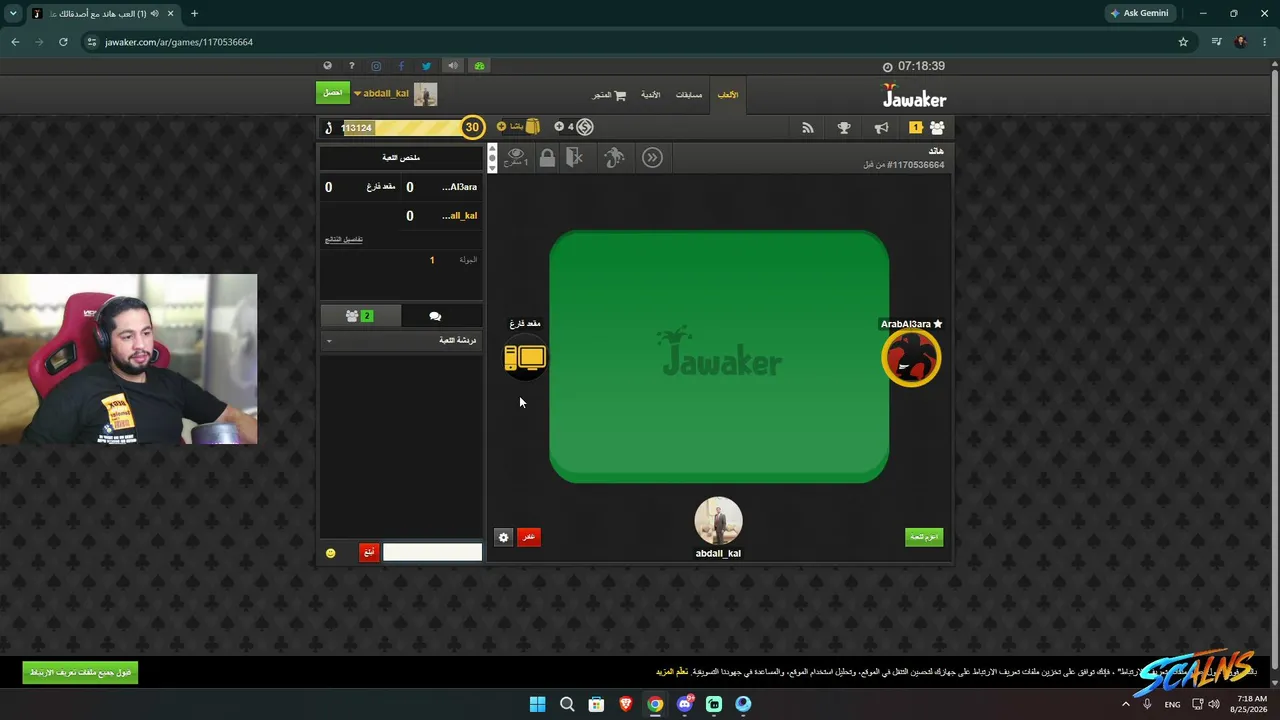
Task: Switch to the chat bubble tab
Action: point(435,316)
